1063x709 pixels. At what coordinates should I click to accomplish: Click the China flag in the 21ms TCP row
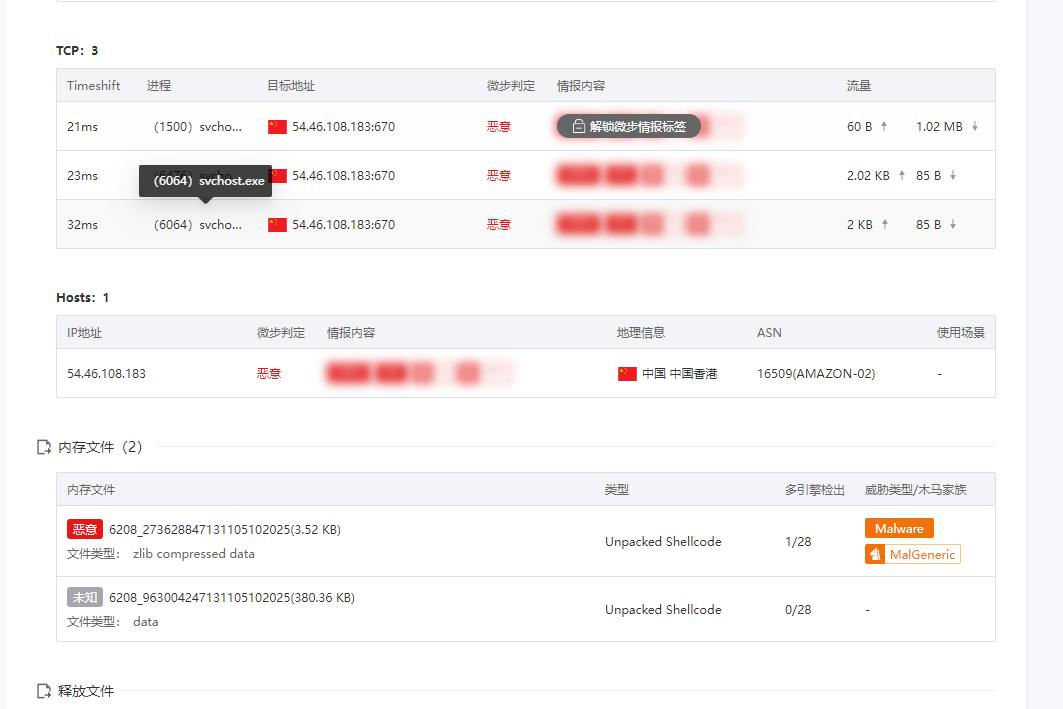click(277, 127)
